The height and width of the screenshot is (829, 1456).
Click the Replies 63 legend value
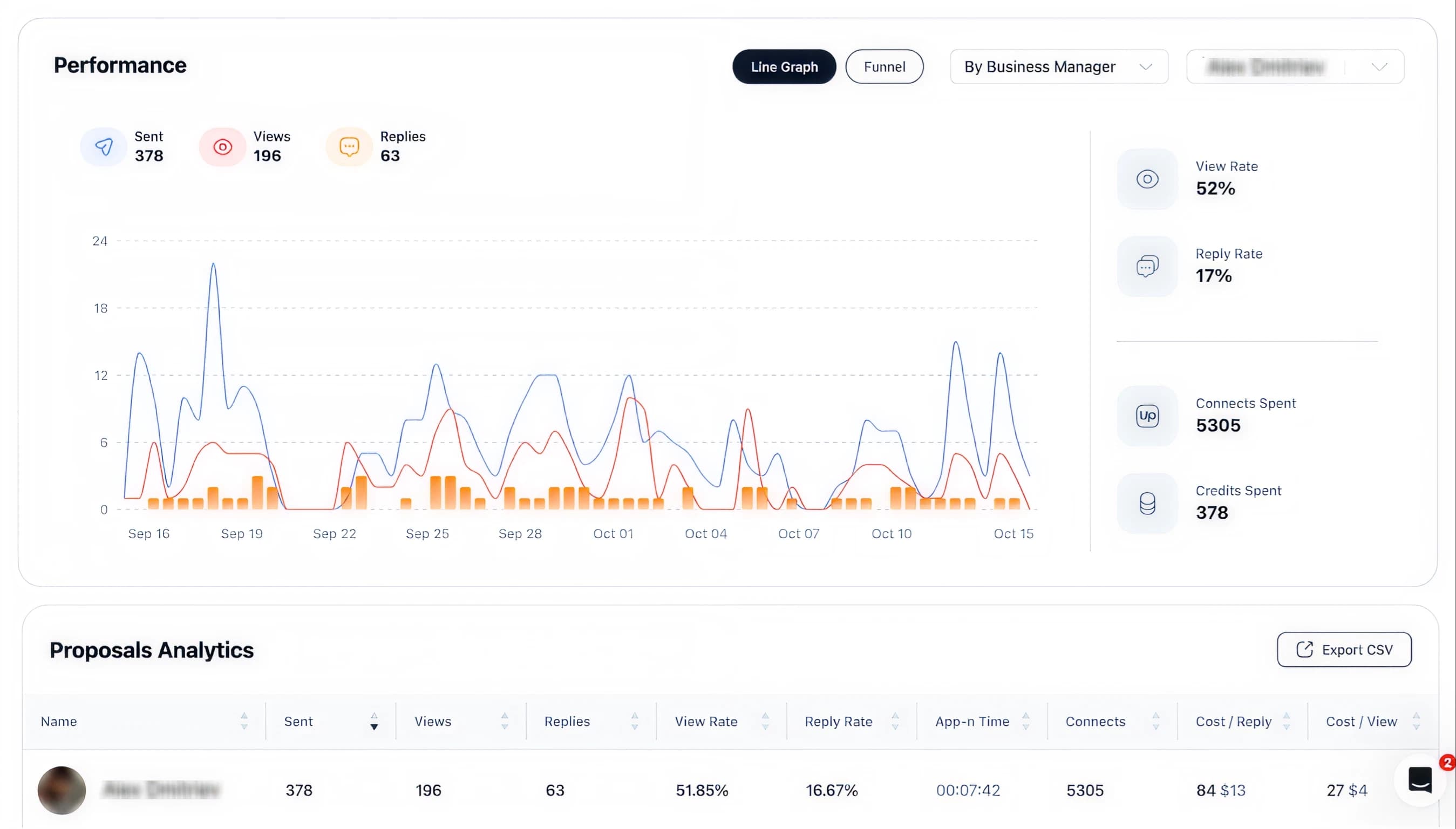(x=390, y=155)
